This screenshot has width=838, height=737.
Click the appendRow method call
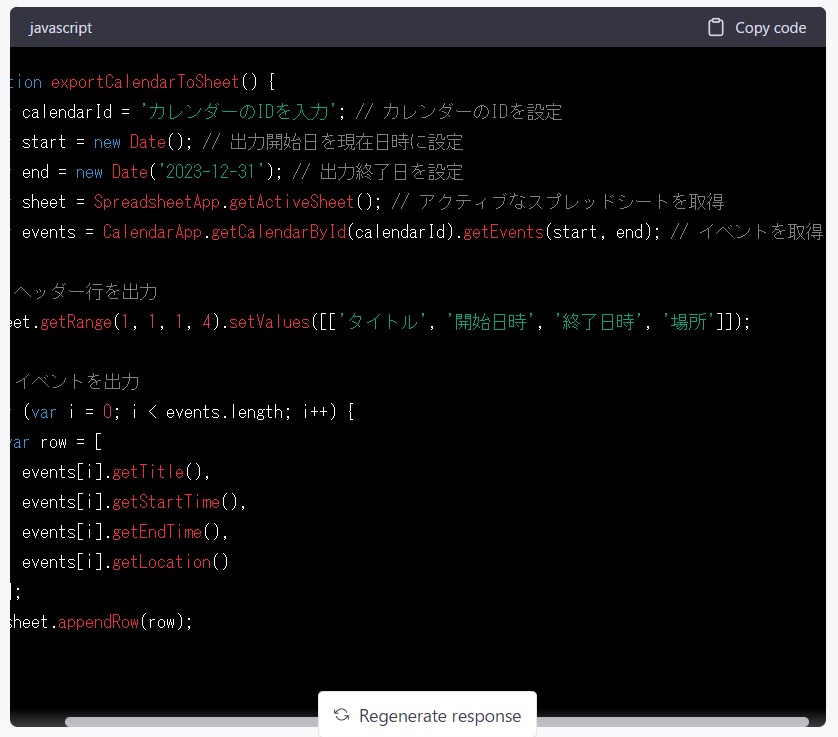98,622
